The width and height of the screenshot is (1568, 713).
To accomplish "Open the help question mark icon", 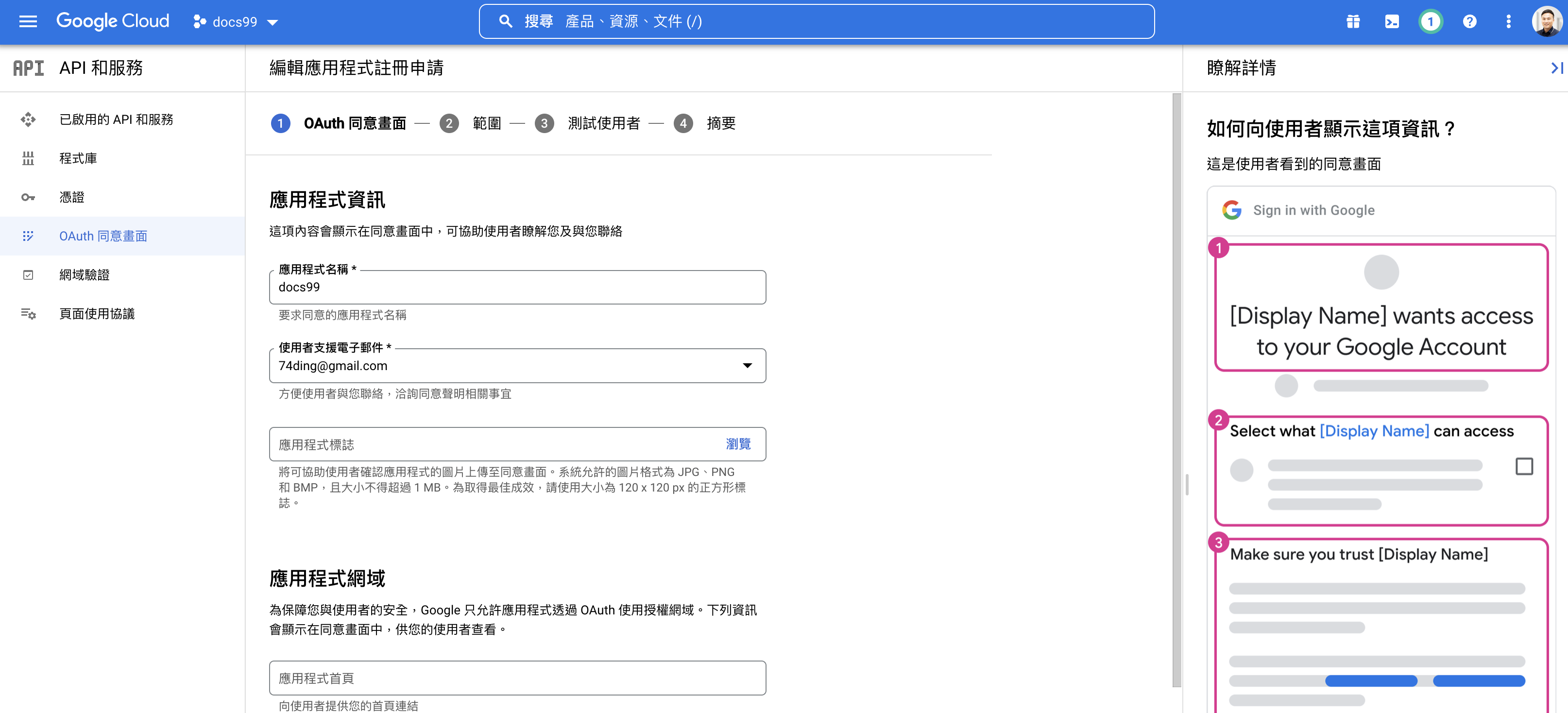I will tap(1469, 22).
